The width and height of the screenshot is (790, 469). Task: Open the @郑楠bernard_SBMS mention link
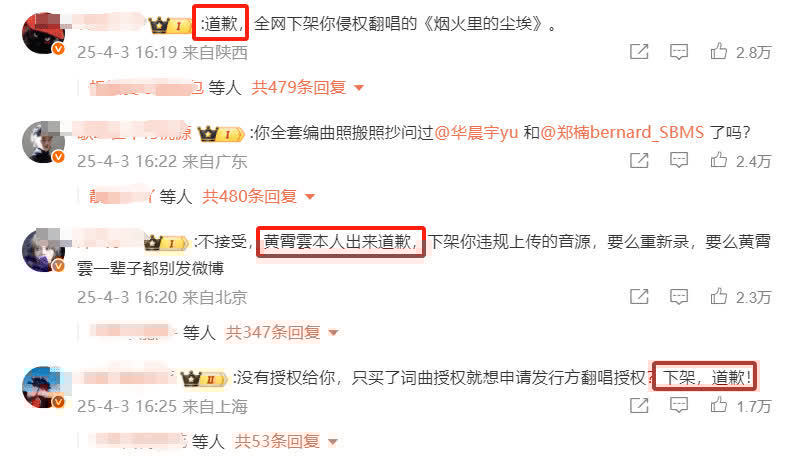(622, 132)
